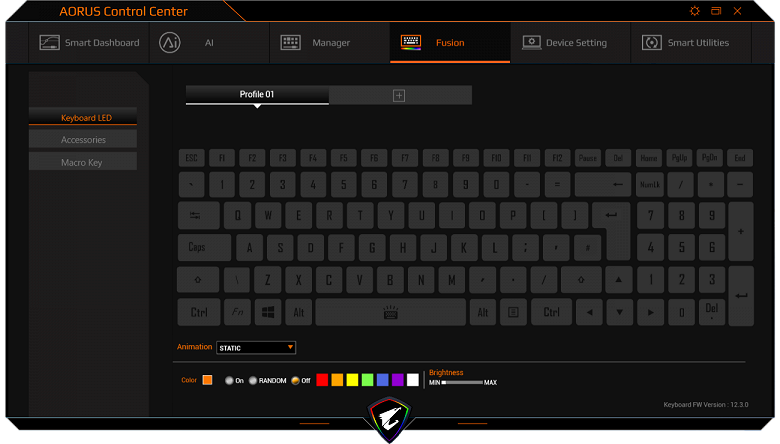Viewport: 780px width, 444px height.
Task: Select the numpad minus key
Action: 740,184
